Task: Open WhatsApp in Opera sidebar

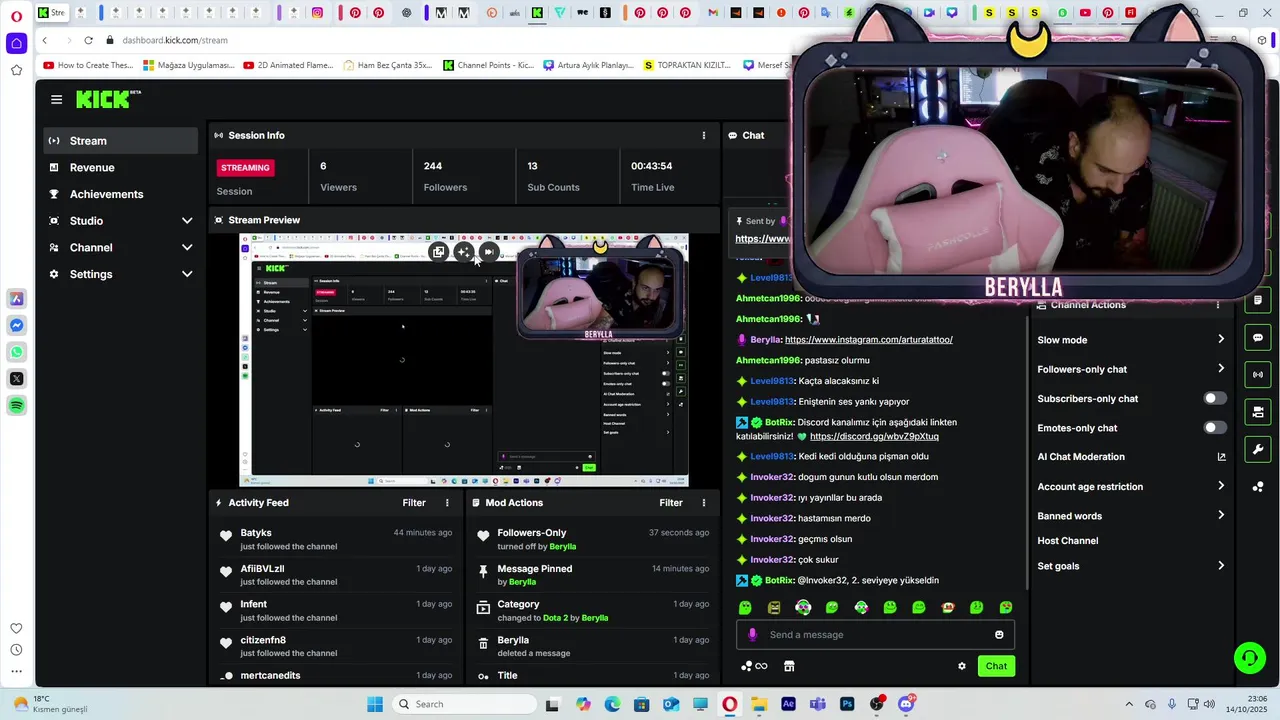Action: click(x=17, y=352)
